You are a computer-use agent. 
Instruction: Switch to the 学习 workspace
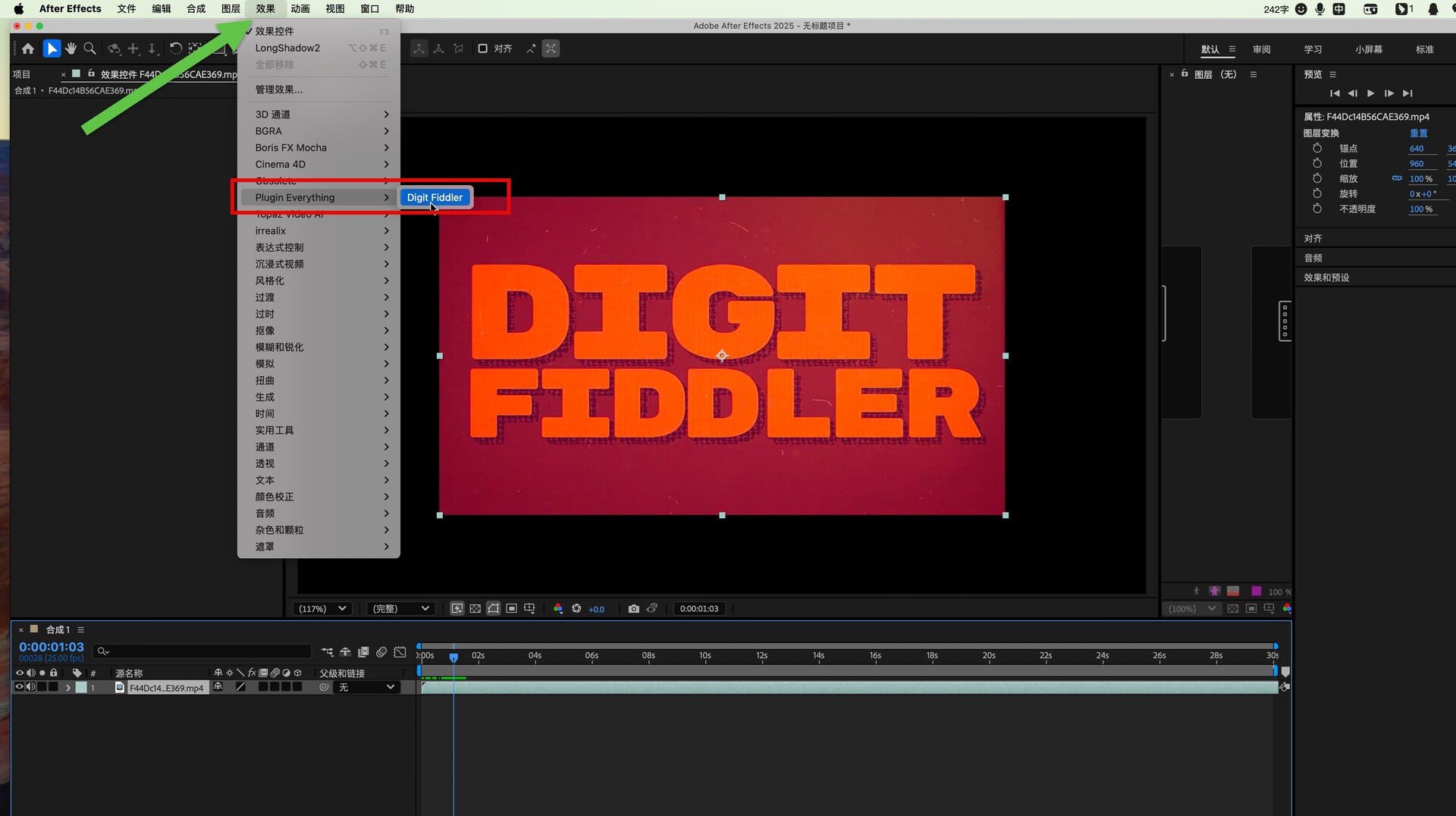tap(1313, 49)
